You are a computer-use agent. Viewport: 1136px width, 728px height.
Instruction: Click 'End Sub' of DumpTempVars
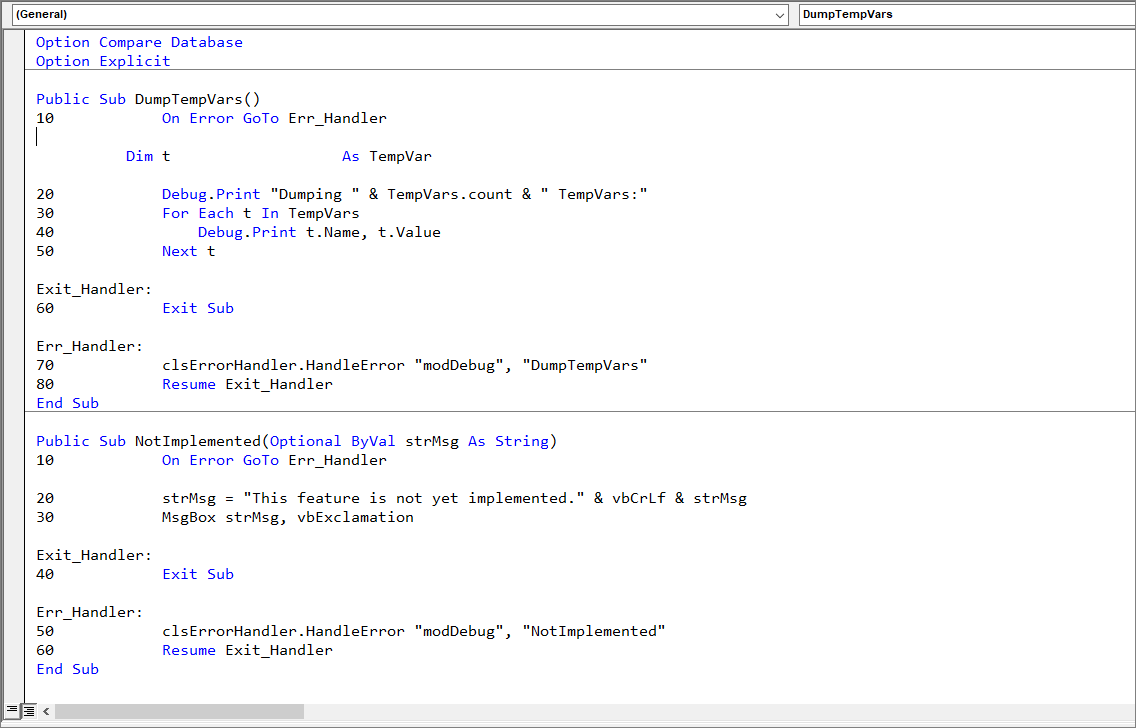[x=67, y=403]
